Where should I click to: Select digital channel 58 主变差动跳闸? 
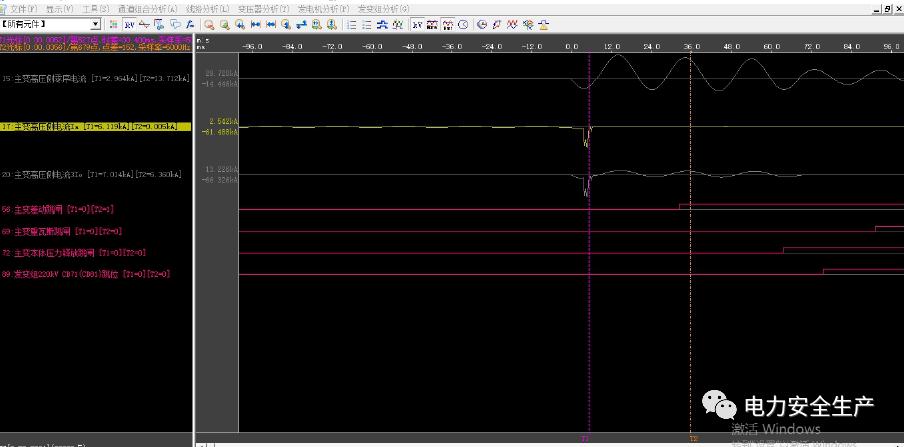pos(58,210)
